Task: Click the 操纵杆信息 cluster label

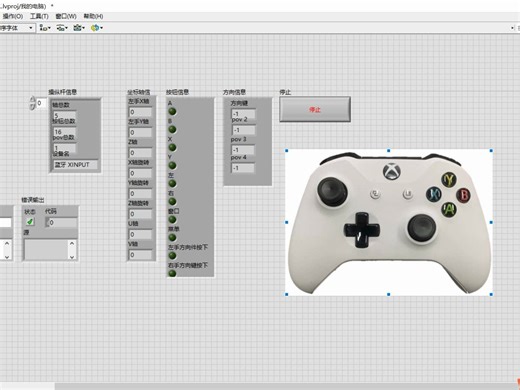Action: coord(63,92)
